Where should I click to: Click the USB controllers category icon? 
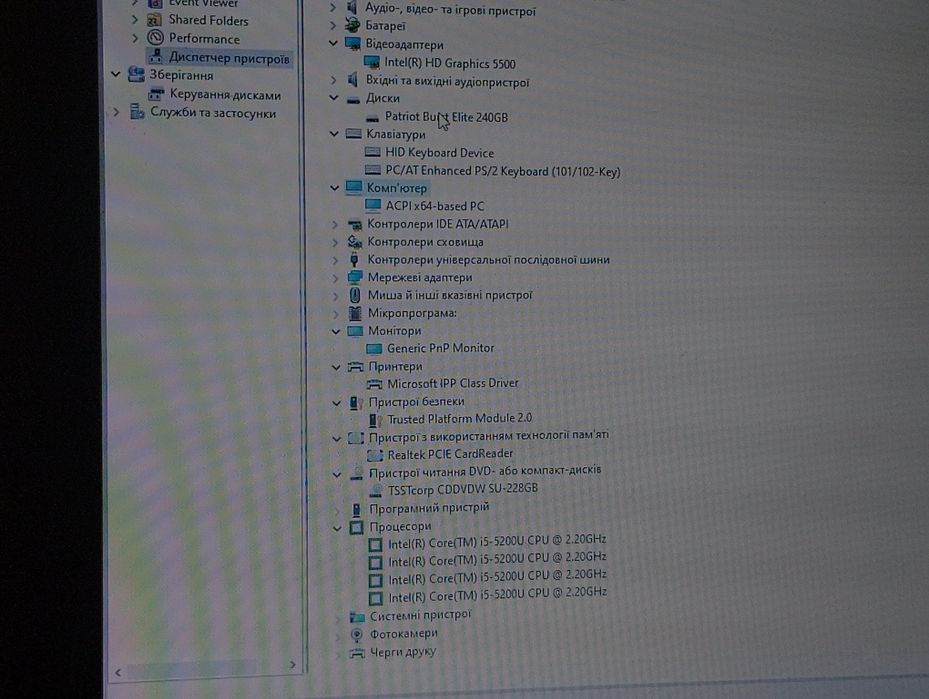tap(354, 259)
